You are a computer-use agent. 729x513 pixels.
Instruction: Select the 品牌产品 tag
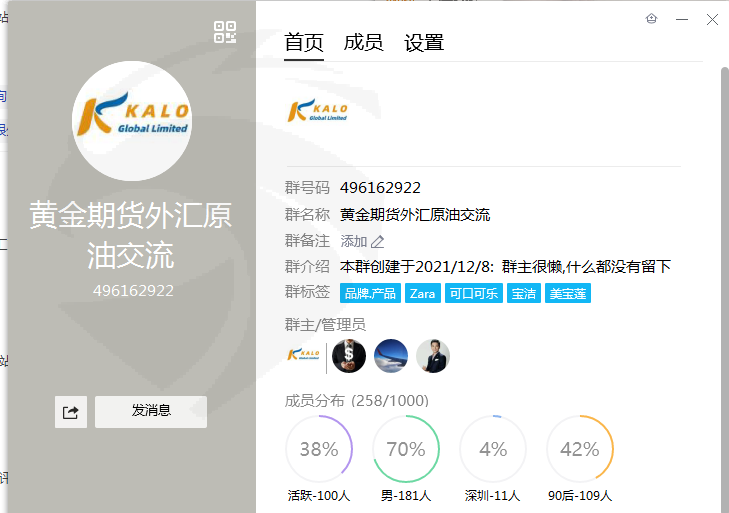[370, 293]
